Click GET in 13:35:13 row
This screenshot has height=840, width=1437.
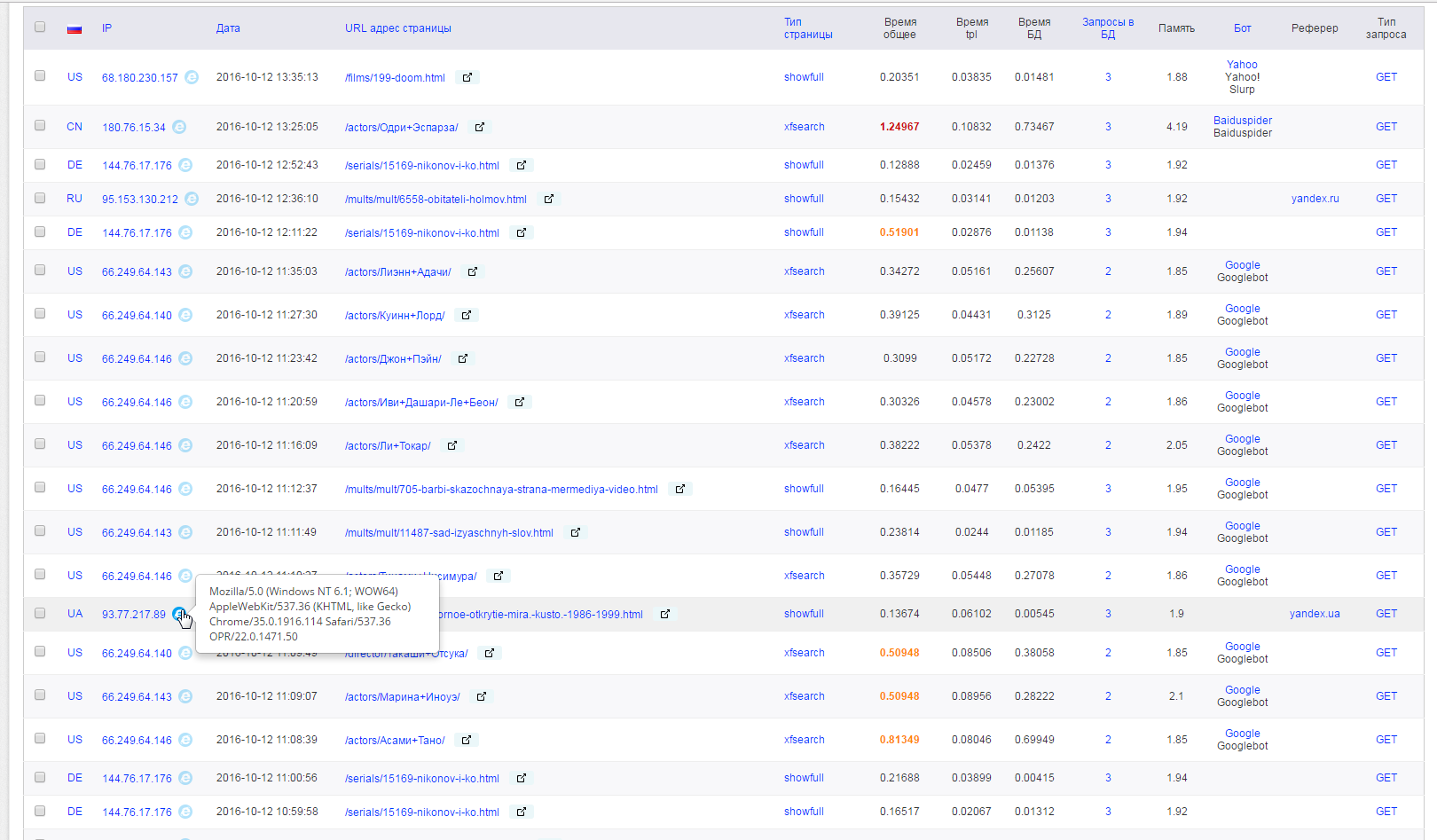(1386, 77)
